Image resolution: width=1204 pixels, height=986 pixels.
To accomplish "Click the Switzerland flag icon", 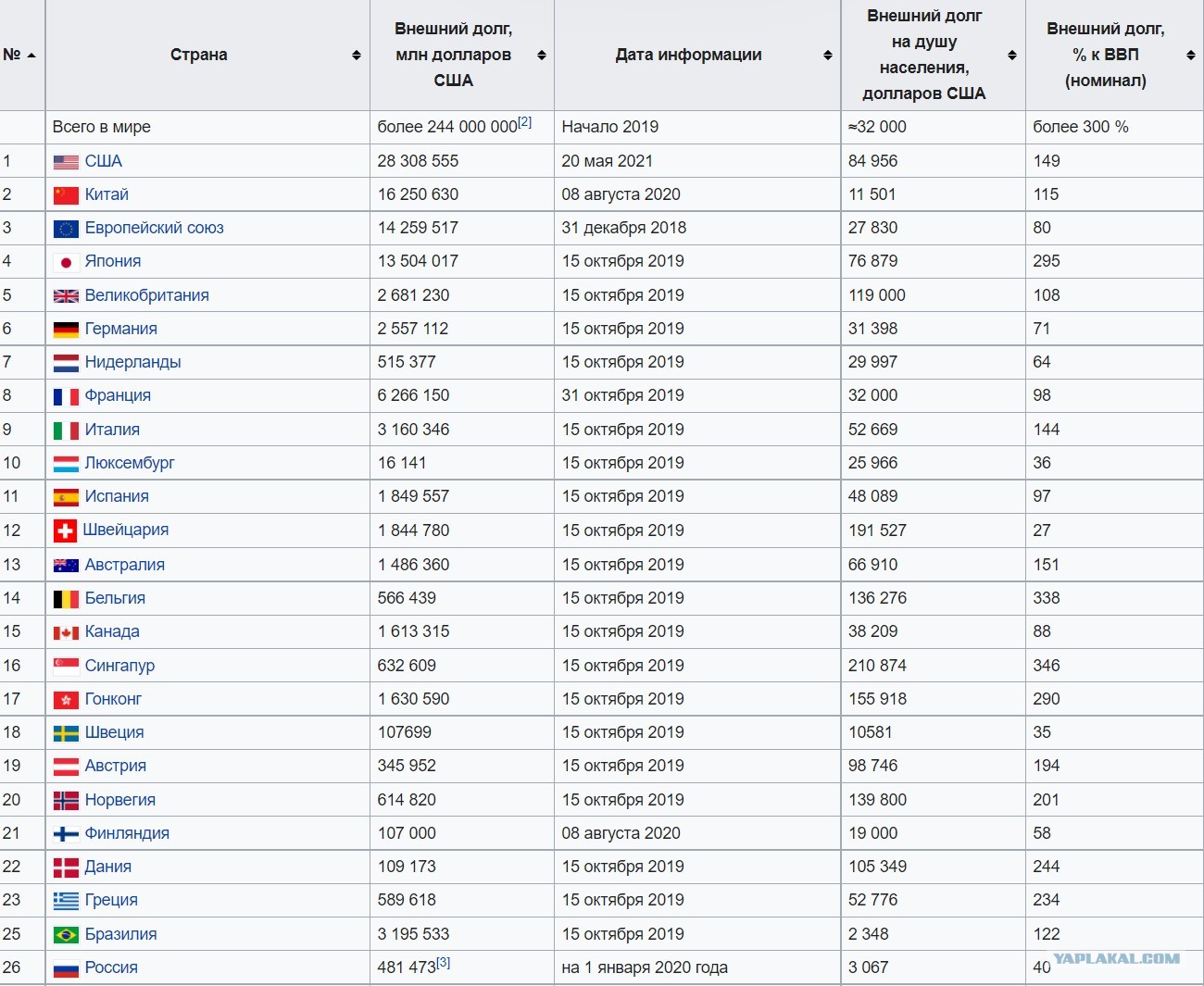I will [65, 530].
